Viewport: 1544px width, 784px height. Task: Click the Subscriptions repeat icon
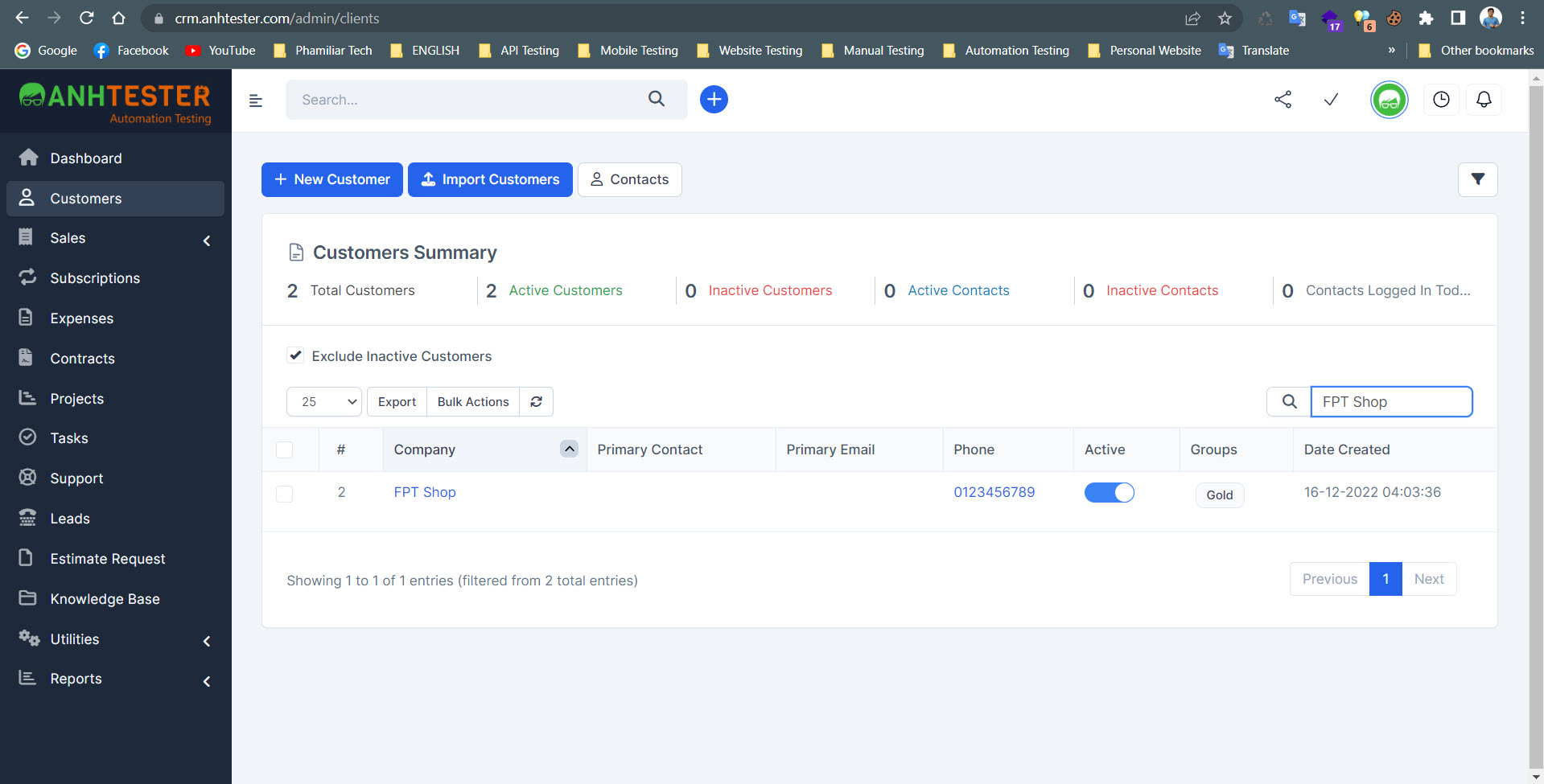pyautogui.click(x=27, y=277)
